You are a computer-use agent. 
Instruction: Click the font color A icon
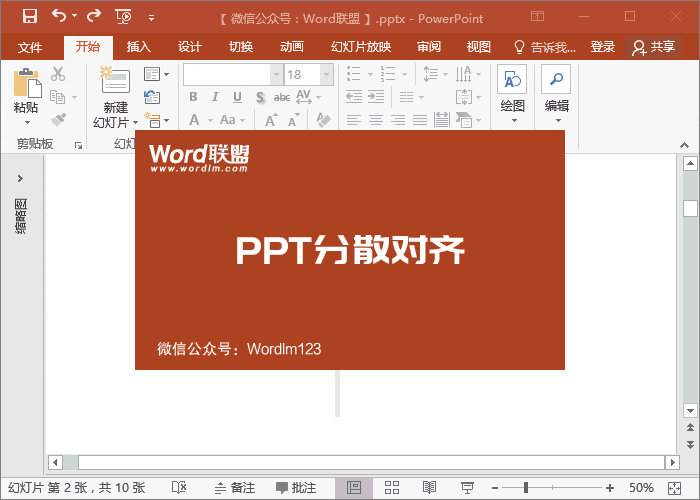tap(194, 120)
